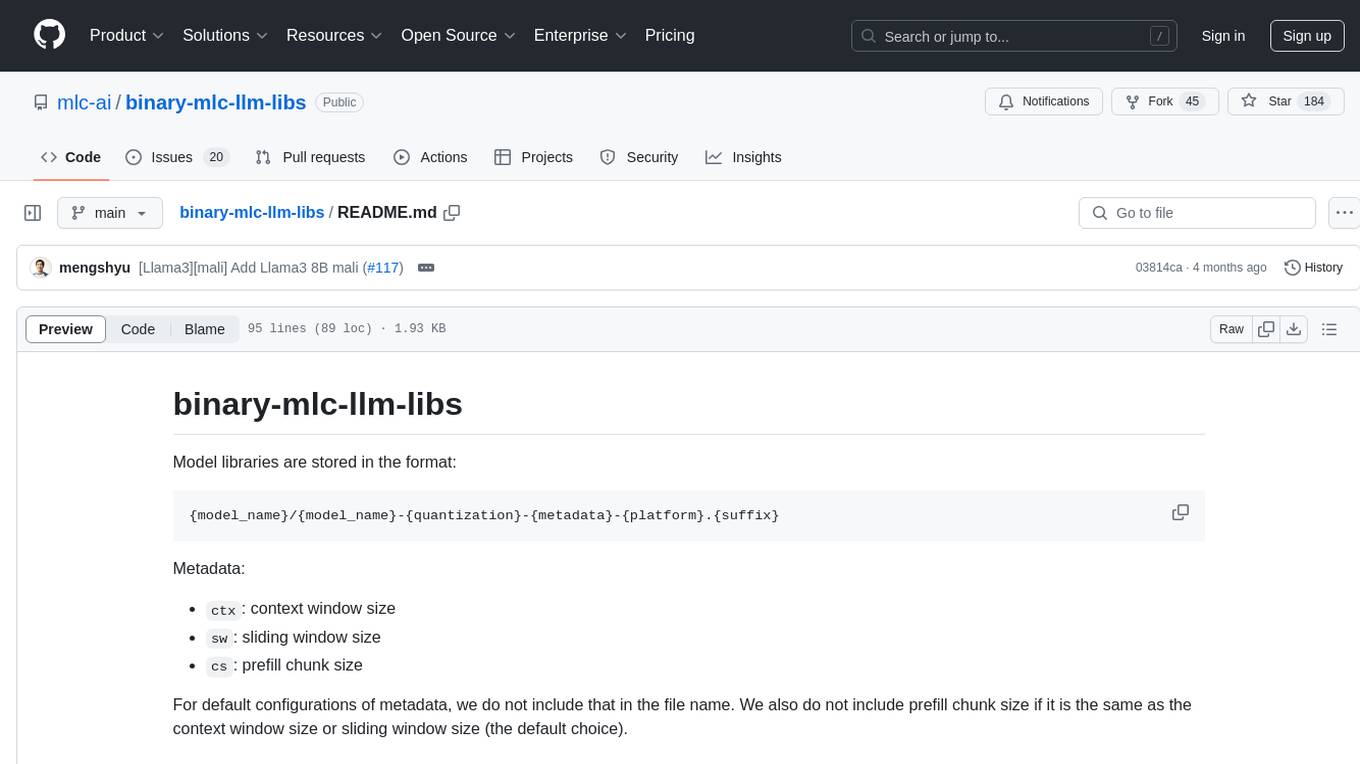Image resolution: width=1360 pixels, height=764 pixels.
Task: Copy the README.md file path
Action: pyautogui.click(x=452, y=213)
